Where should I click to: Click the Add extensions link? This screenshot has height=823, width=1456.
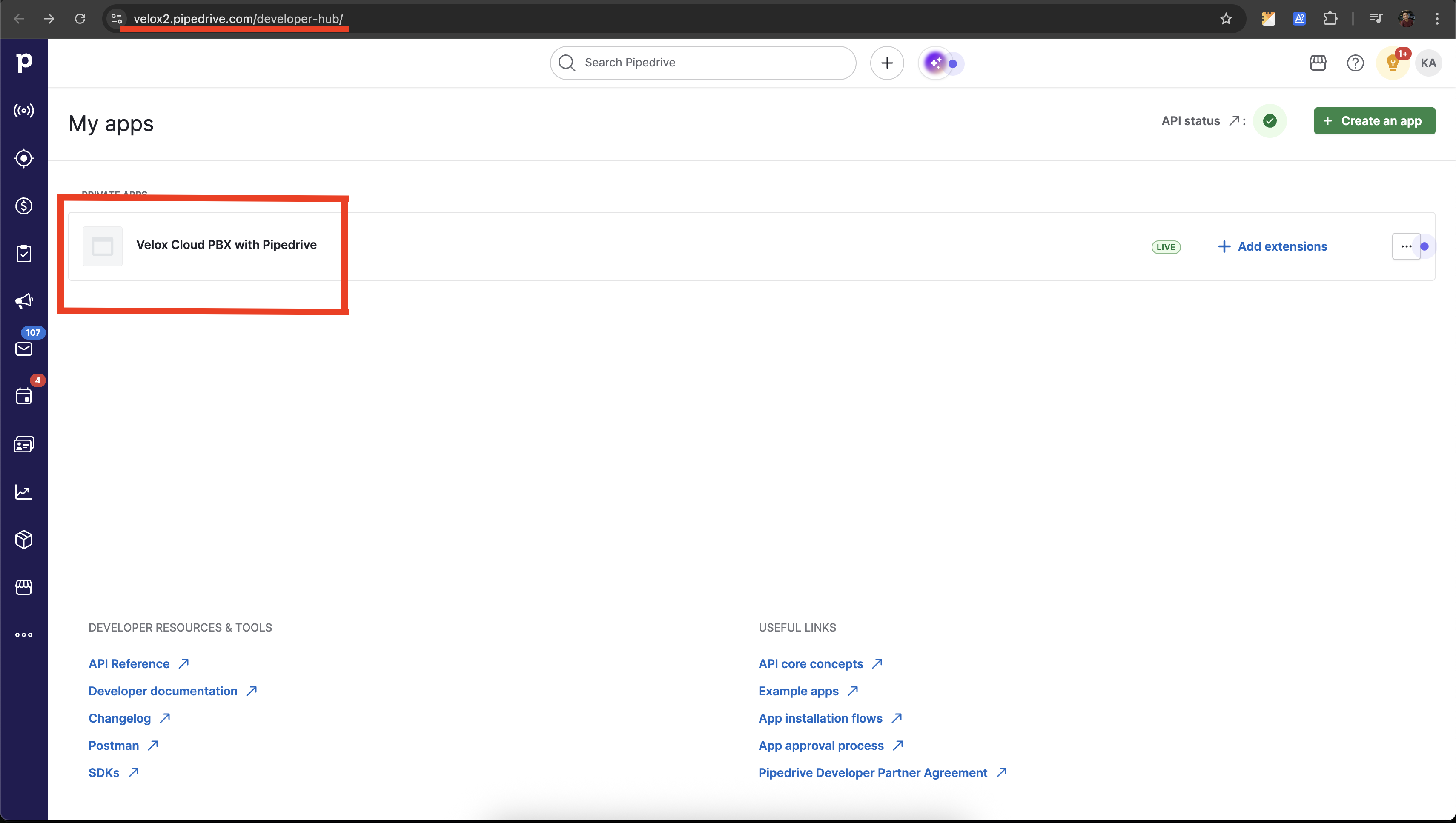point(1272,246)
